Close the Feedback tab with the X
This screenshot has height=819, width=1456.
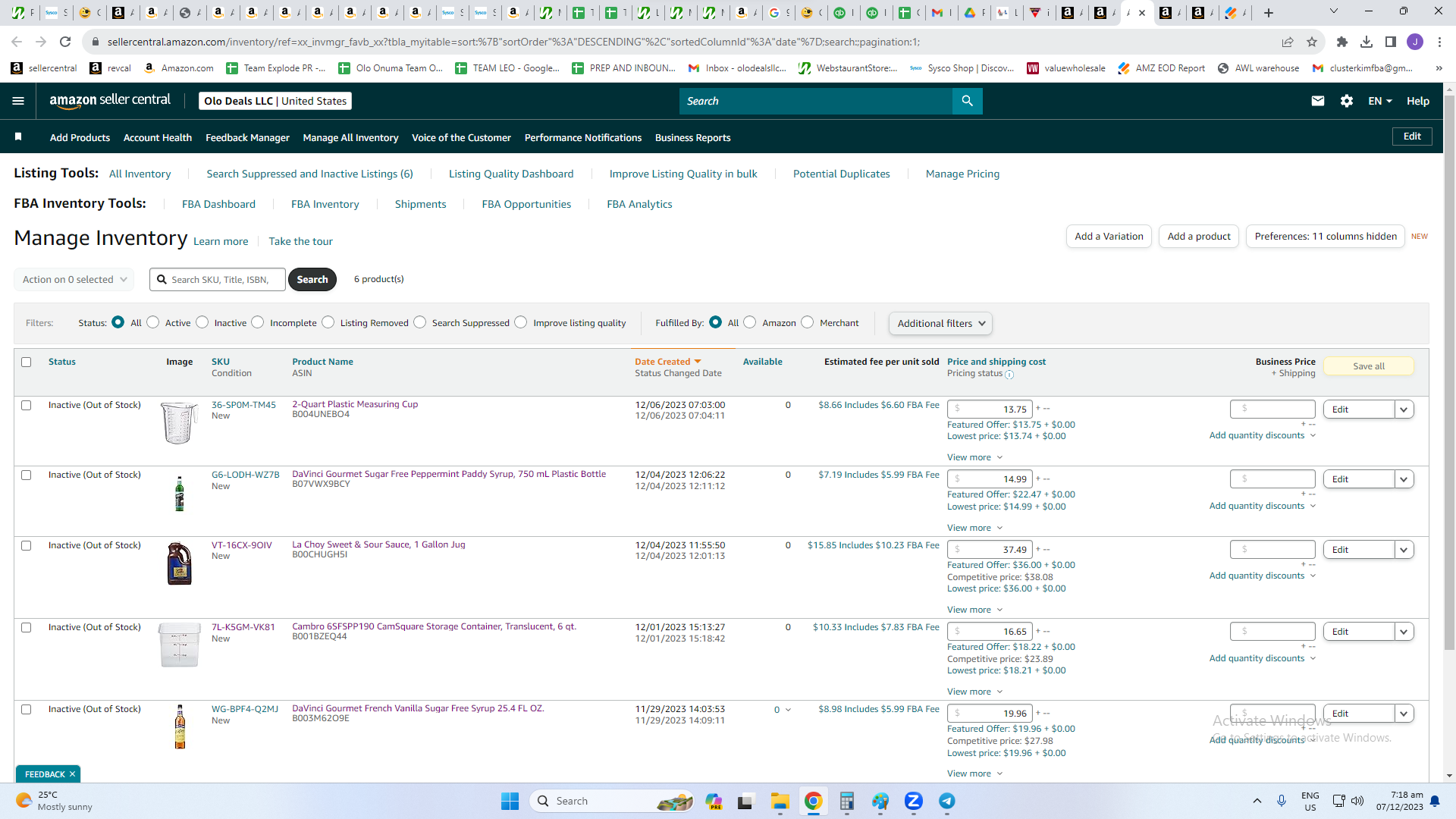click(72, 774)
